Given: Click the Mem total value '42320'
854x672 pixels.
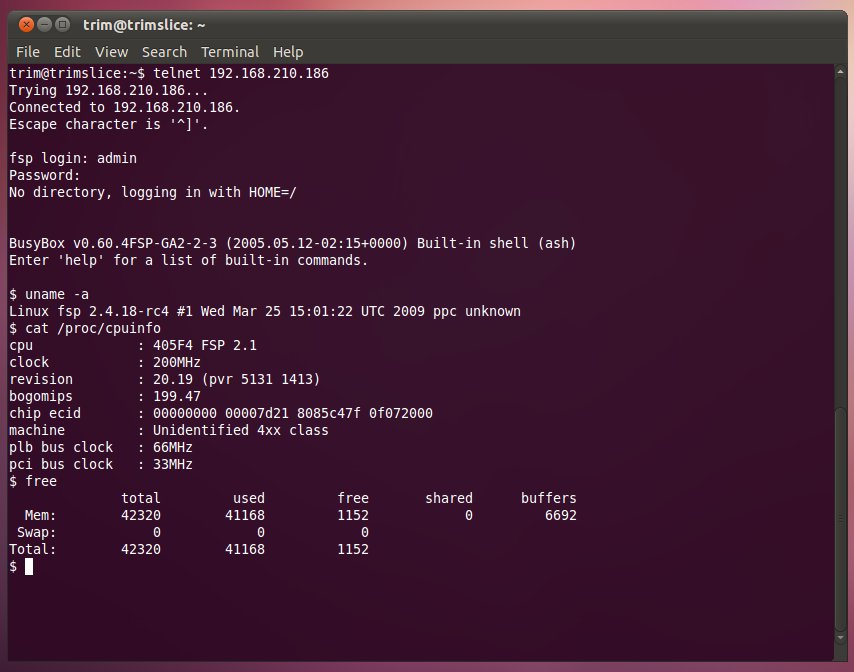Looking at the screenshot, I should point(141,515).
